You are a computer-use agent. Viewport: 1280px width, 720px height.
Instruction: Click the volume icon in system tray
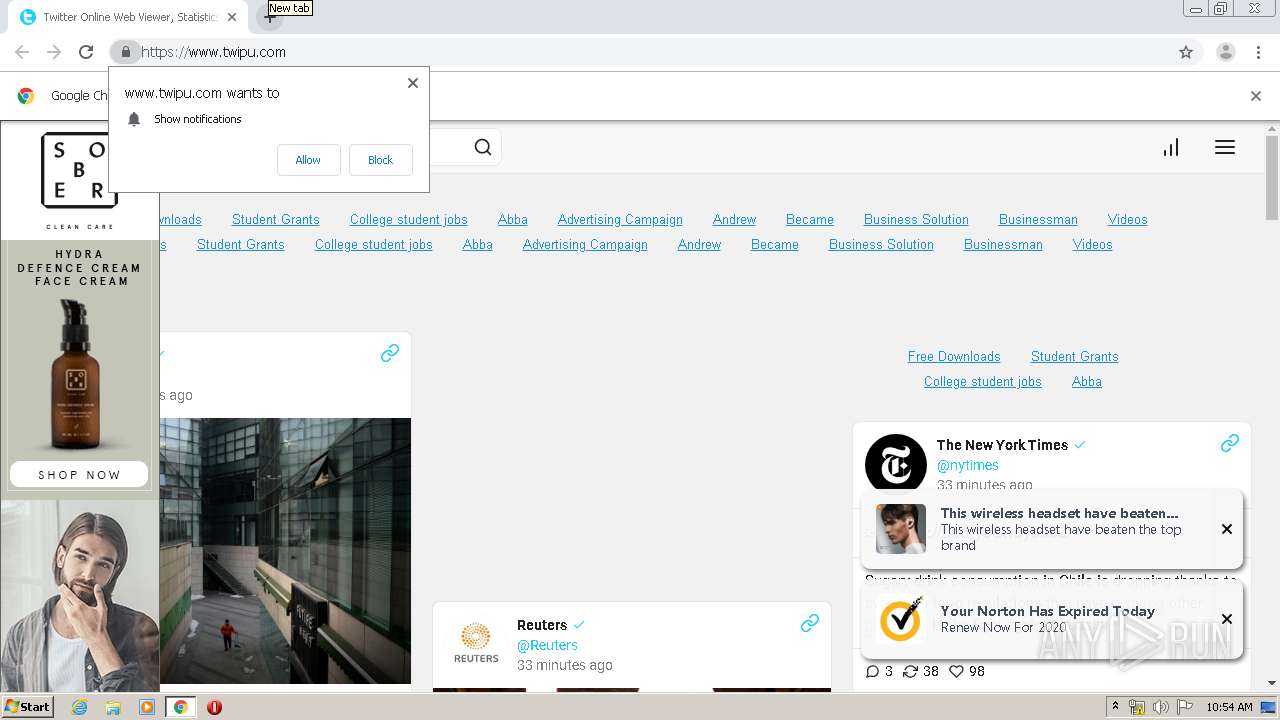pyautogui.click(x=1161, y=707)
